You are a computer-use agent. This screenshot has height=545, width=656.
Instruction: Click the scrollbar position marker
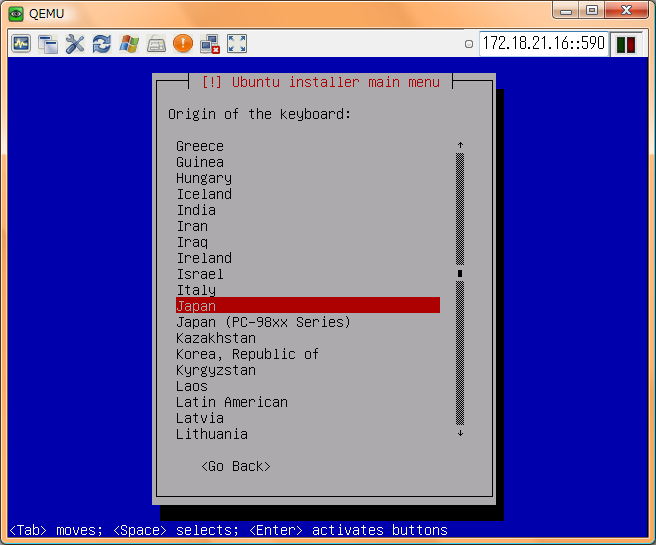tap(460, 274)
